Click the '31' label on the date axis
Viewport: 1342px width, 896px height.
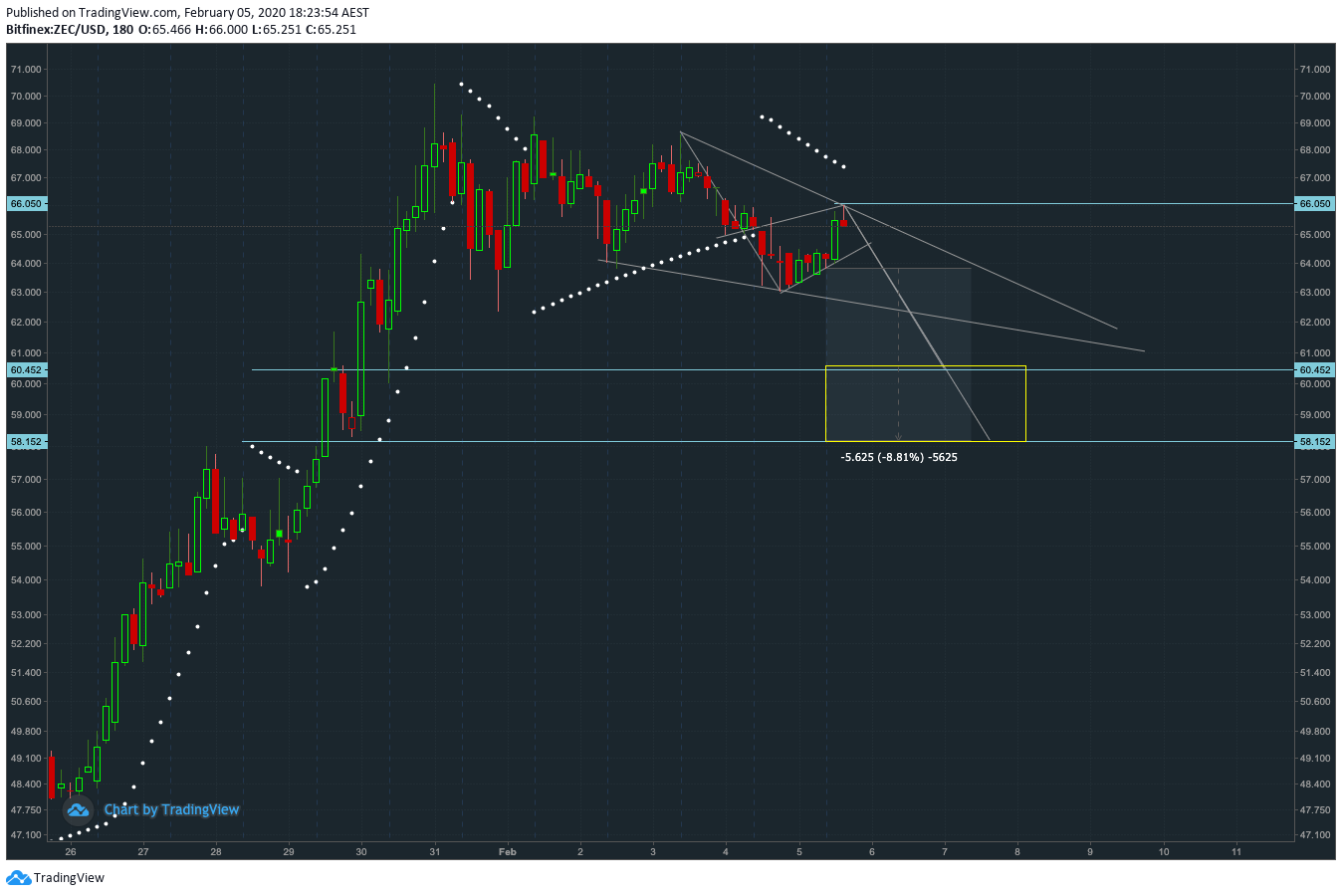pos(435,851)
